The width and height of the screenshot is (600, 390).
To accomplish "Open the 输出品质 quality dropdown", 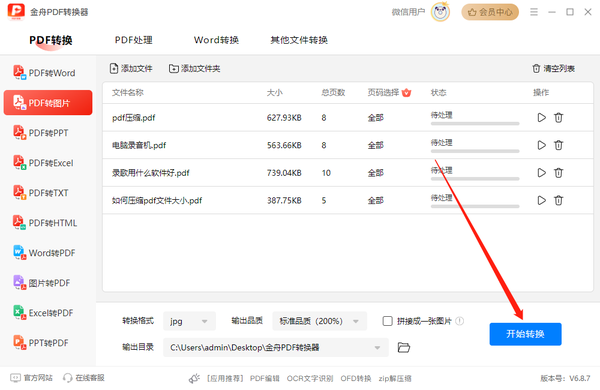I will [320, 321].
